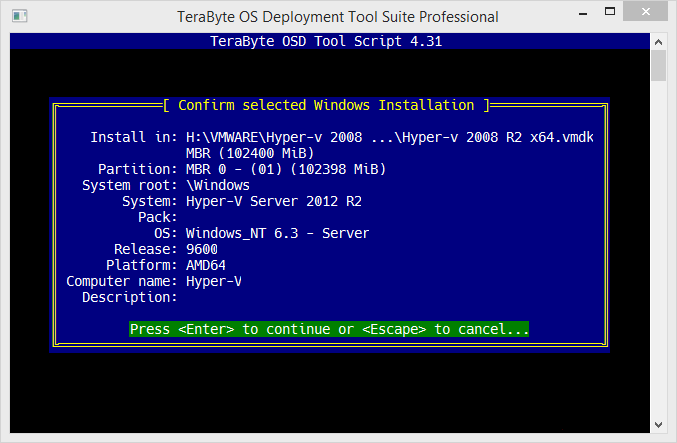Click the 'TeraByte OSD Tool Script 4.31' header
Viewport: 677px width, 443px height.
[326, 41]
